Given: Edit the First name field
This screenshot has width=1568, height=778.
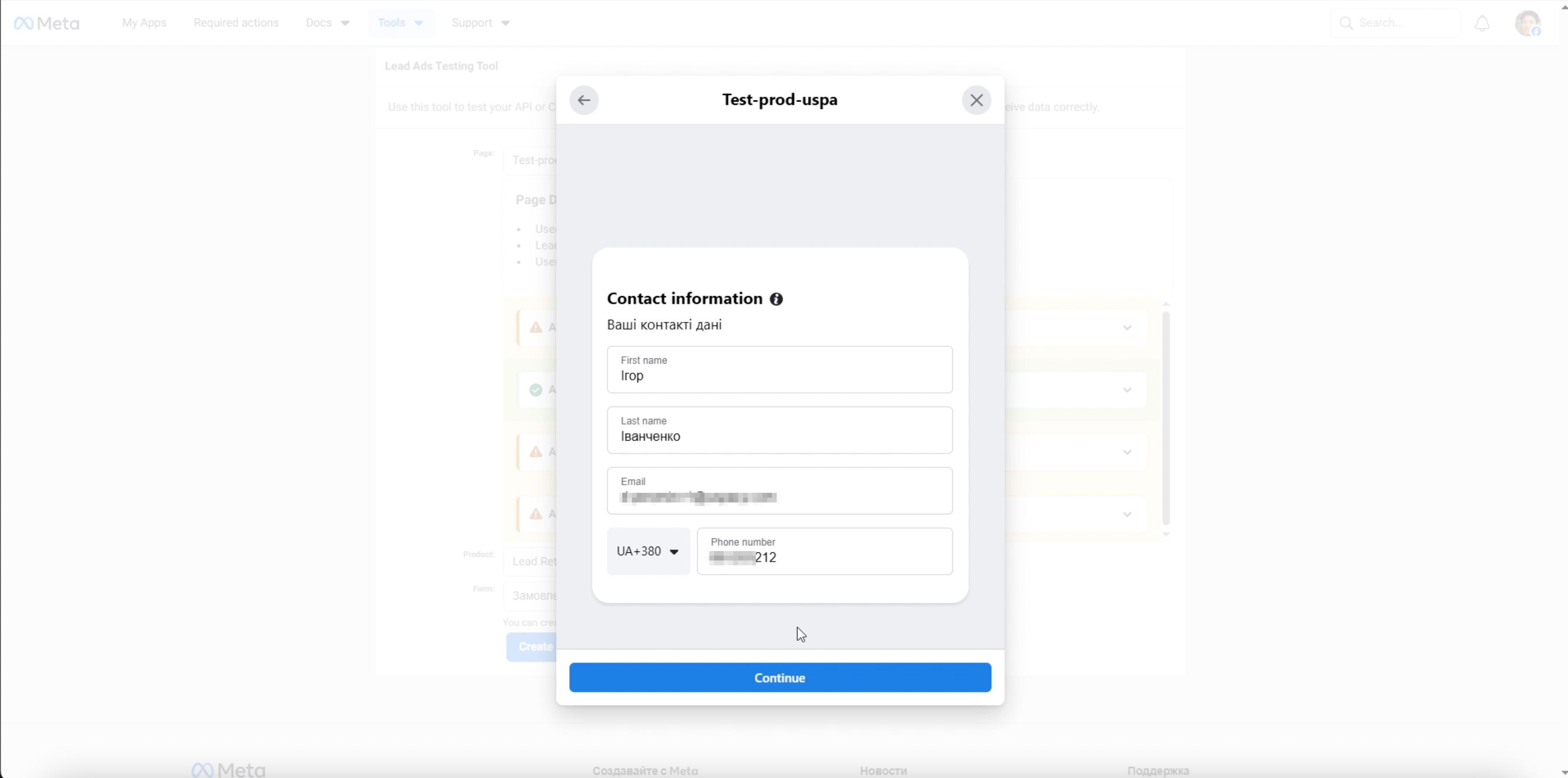Looking at the screenshot, I should (x=780, y=369).
